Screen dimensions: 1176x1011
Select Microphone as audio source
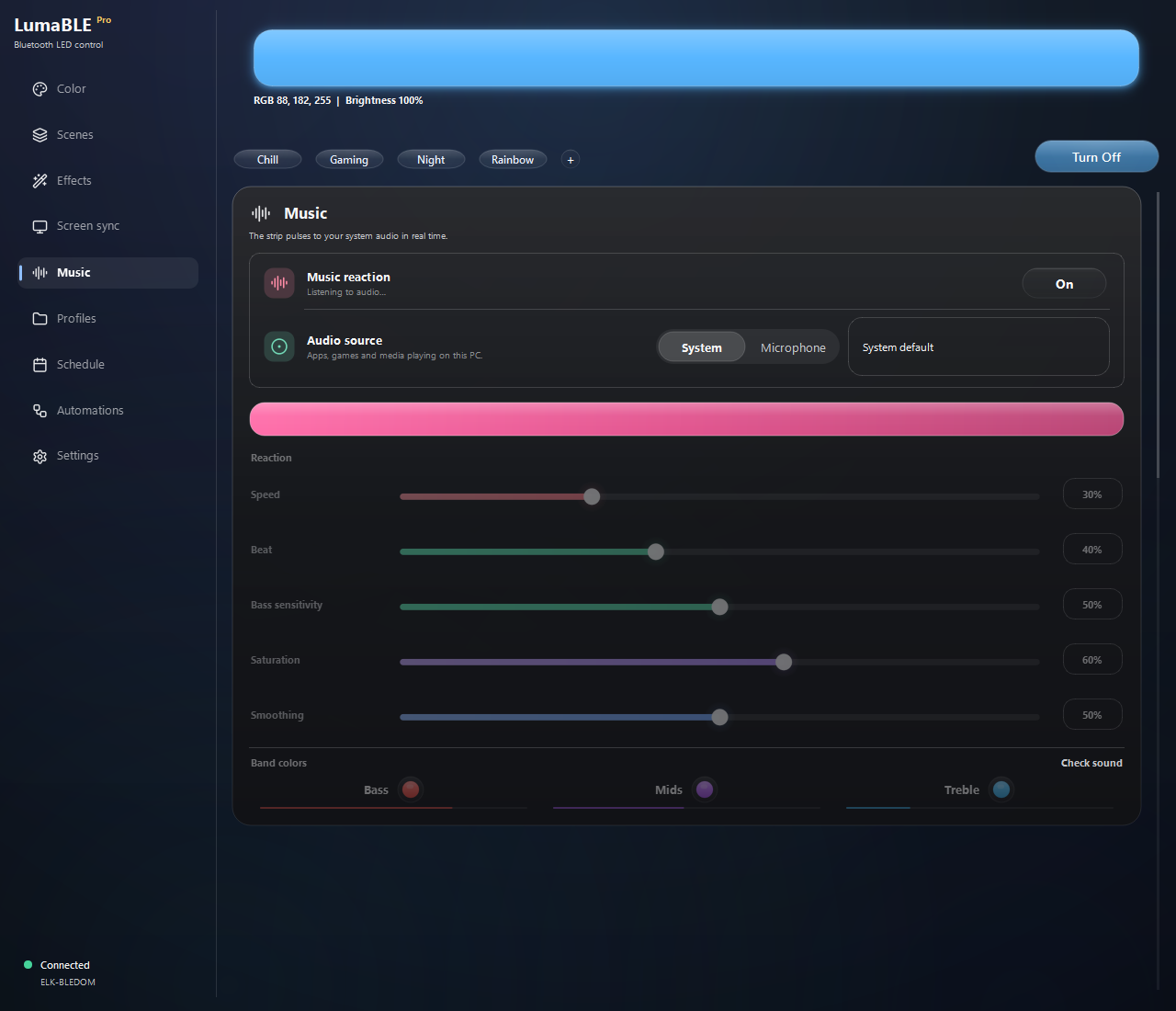pos(793,347)
